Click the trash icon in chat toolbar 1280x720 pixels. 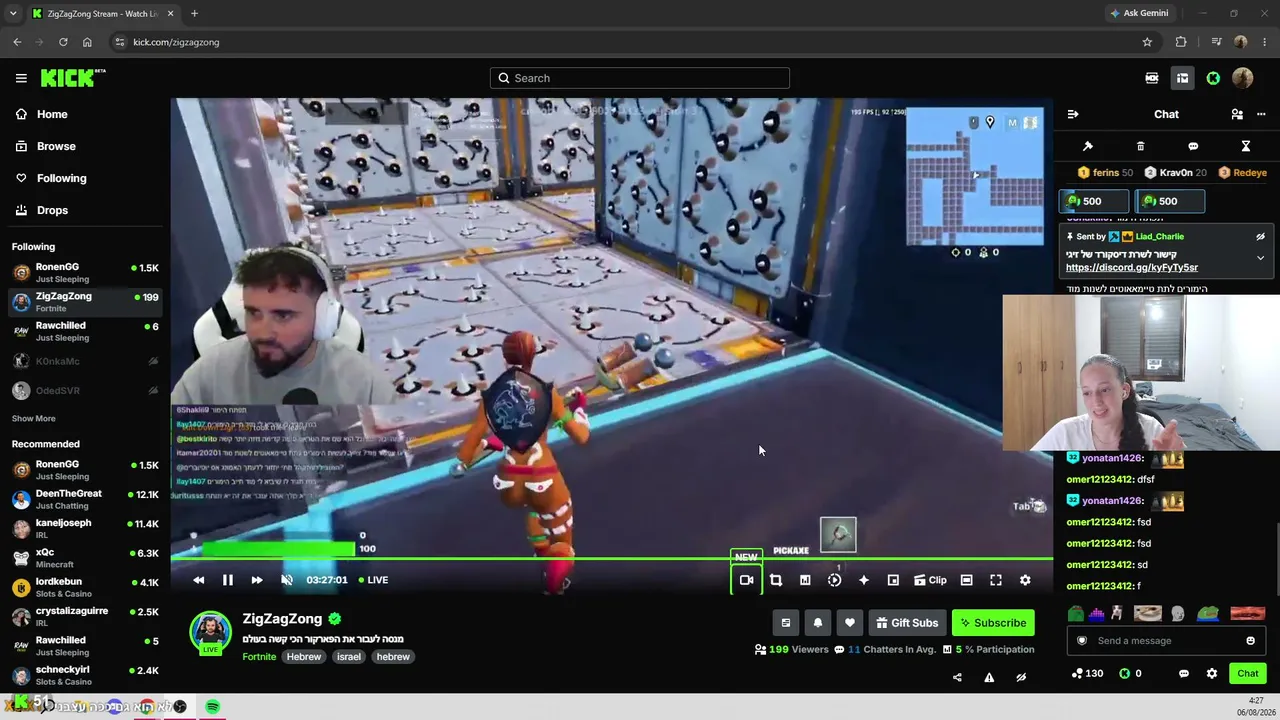(1141, 146)
